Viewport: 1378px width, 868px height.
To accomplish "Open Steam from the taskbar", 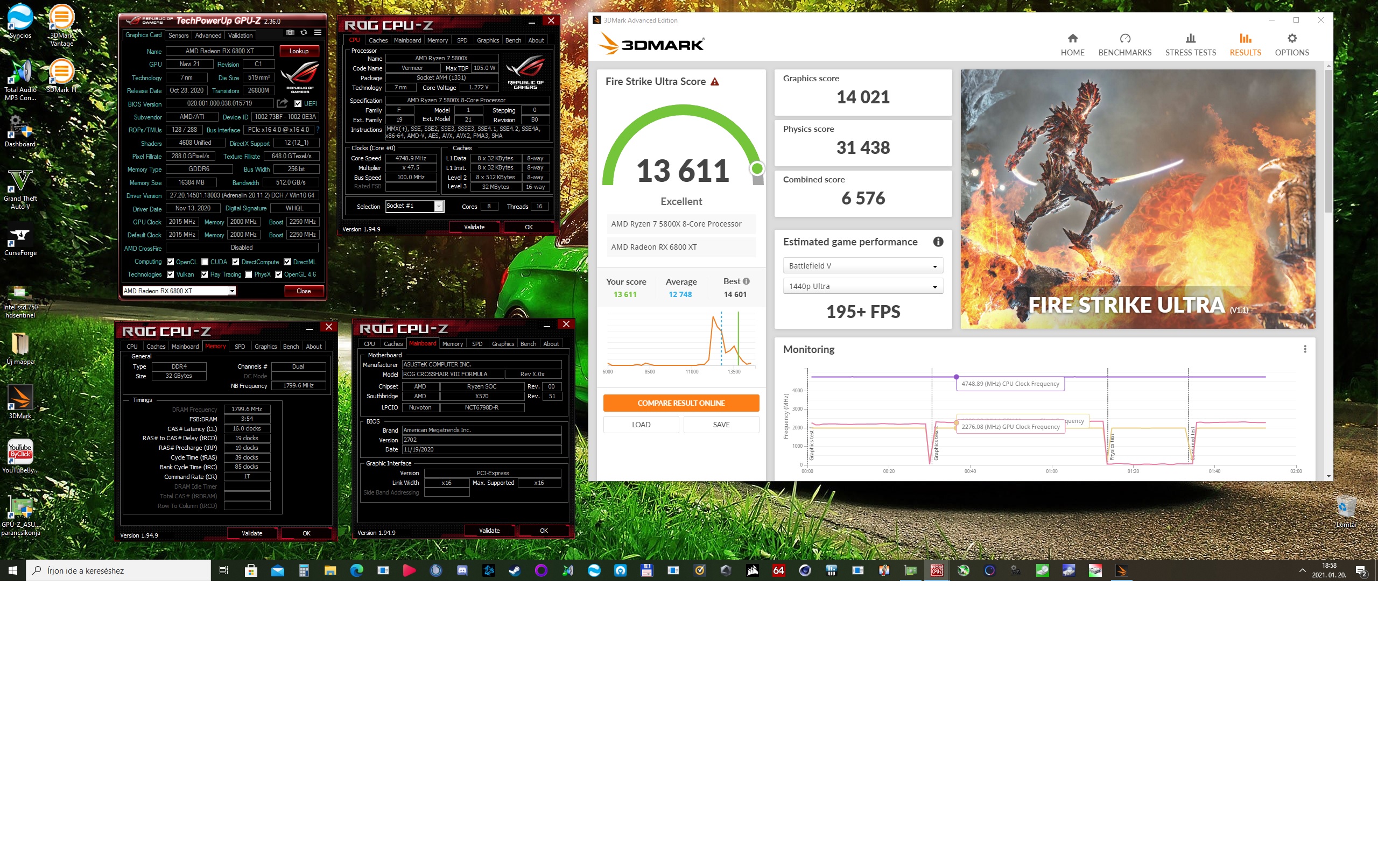I will tap(515, 570).
